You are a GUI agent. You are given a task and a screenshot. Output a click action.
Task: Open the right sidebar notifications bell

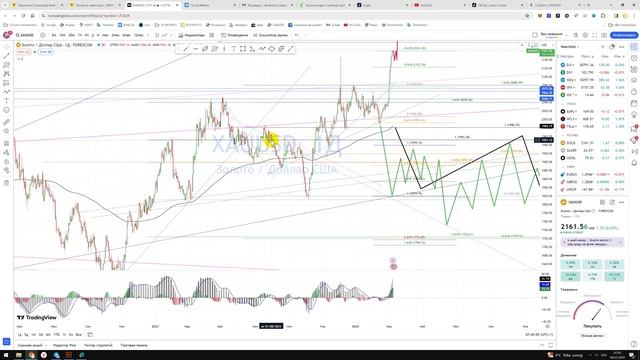(634, 162)
